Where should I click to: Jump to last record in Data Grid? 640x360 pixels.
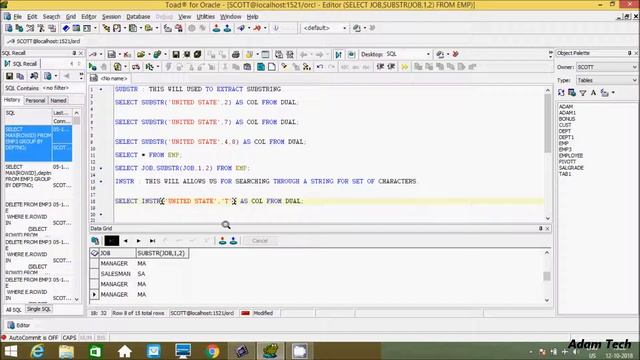click(x=152, y=241)
